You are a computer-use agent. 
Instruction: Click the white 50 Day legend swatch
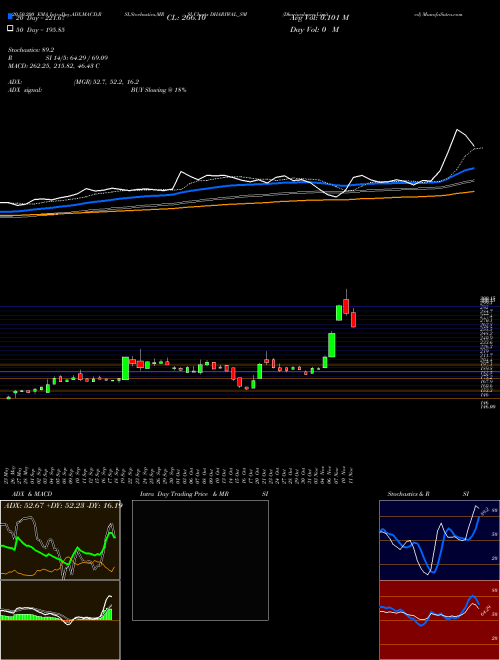pyautogui.click(x=10, y=29)
